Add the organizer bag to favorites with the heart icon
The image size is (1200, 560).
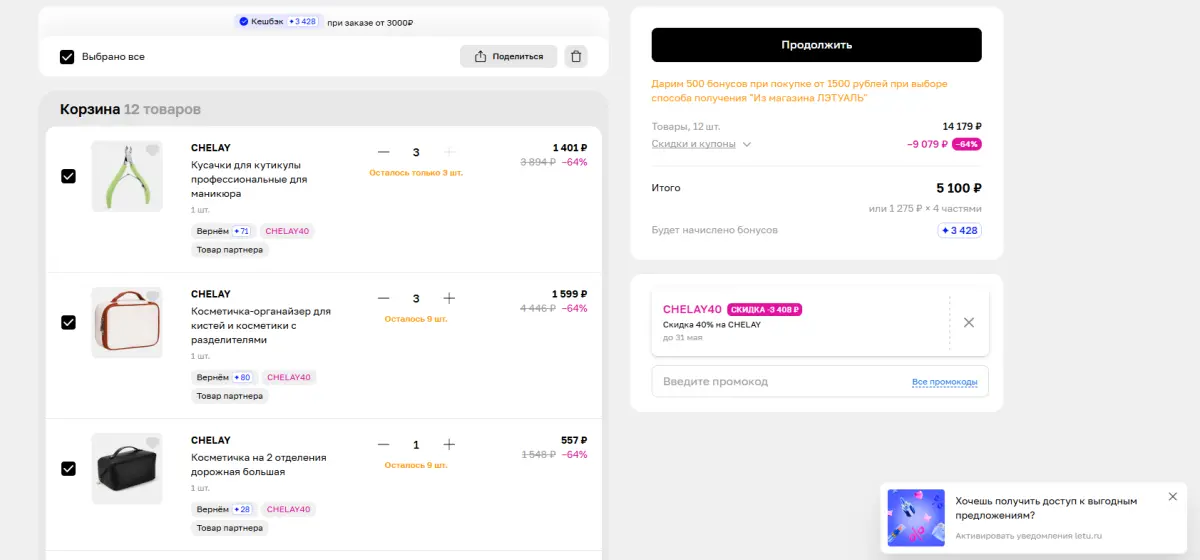152,297
